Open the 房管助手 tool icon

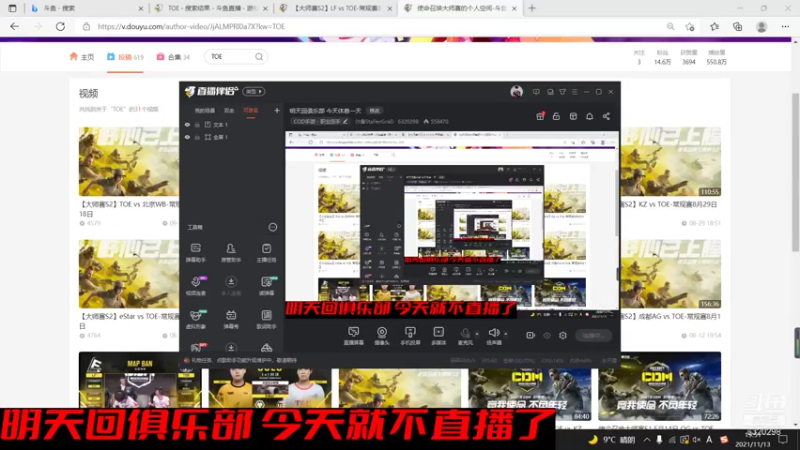pos(231,253)
